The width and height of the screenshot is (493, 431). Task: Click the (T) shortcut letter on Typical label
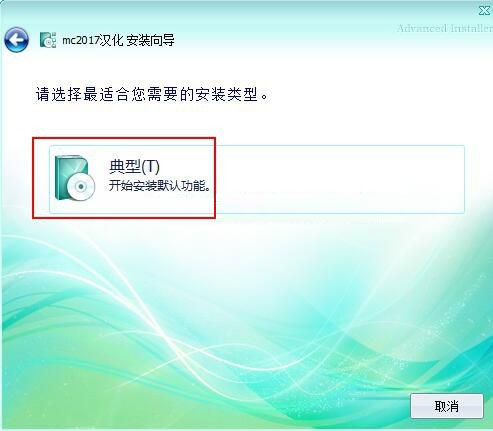point(150,166)
